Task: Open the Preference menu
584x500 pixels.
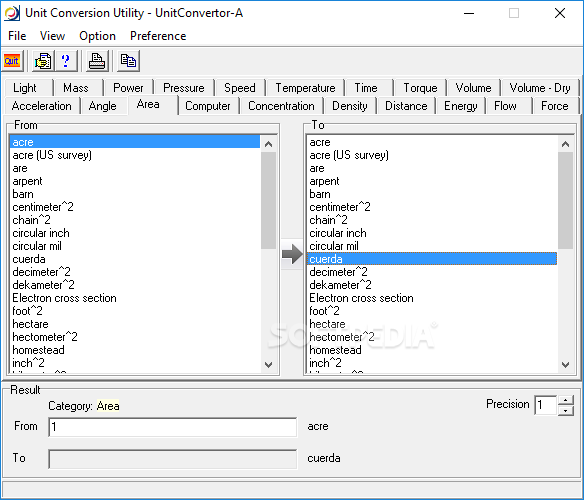Action: [x=158, y=36]
